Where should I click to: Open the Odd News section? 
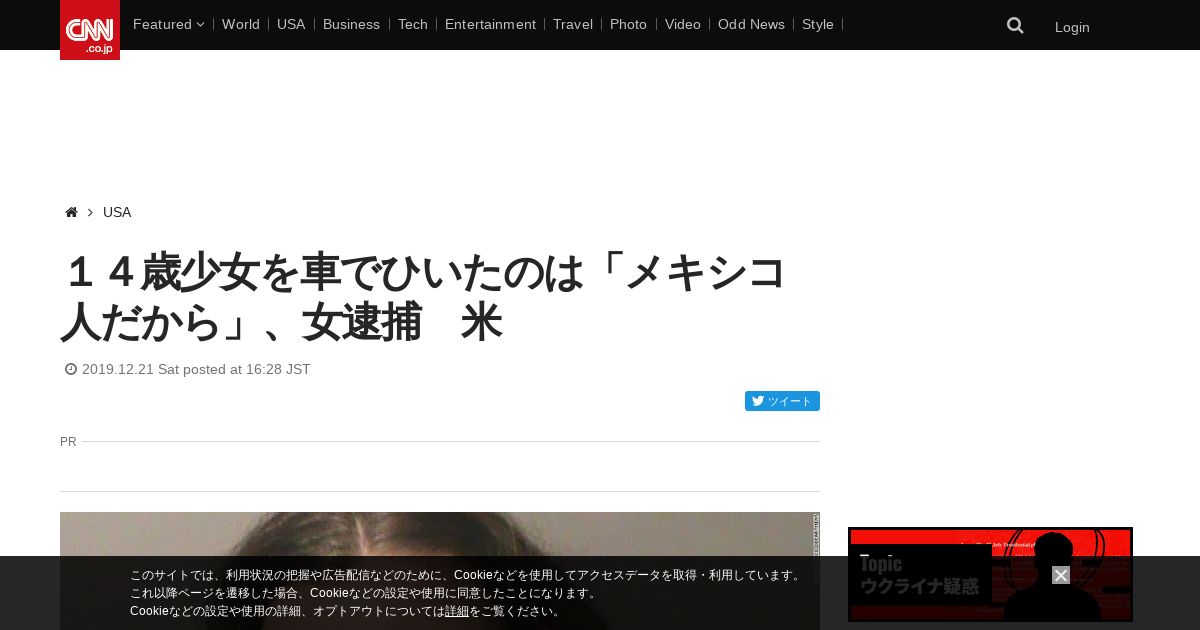(x=751, y=24)
